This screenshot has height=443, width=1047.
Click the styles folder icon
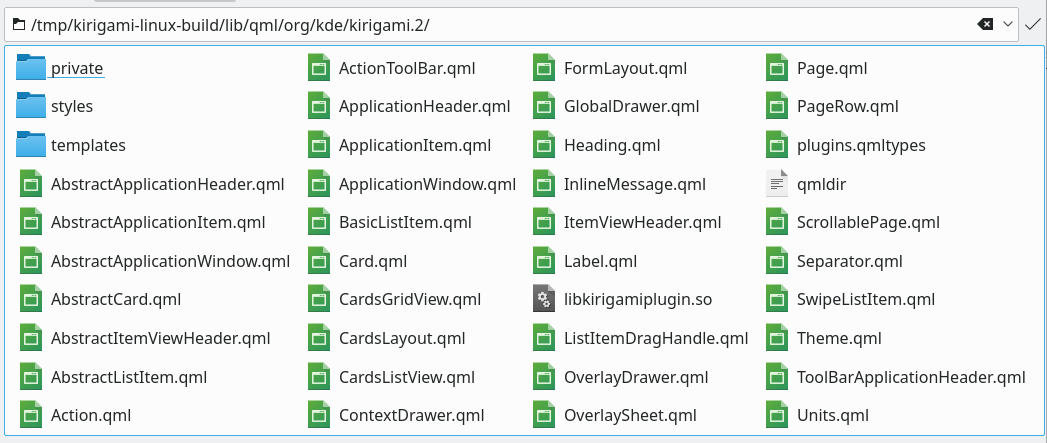[31, 106]
